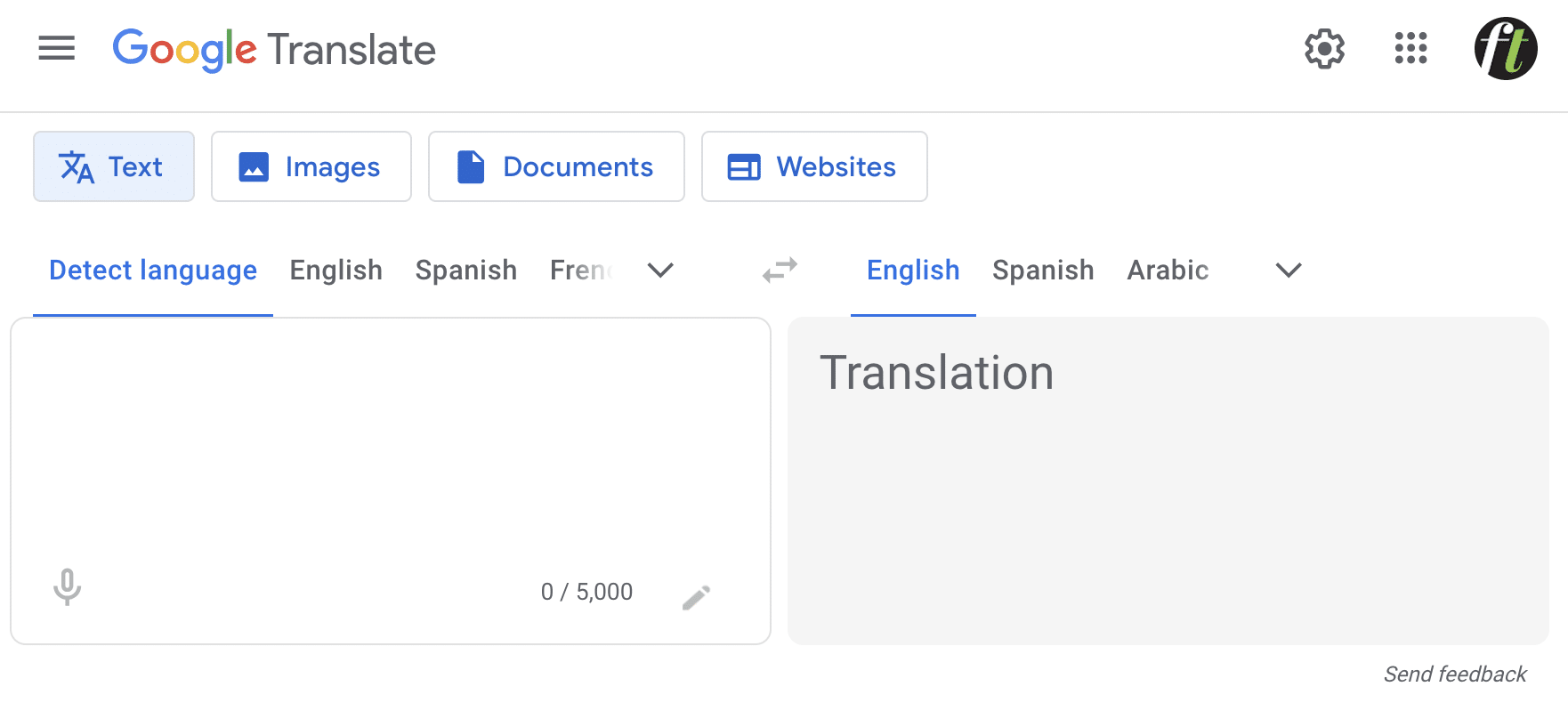The image size is (1568, 719).
Task: Swap source and target languages
Action: [780, 270]
